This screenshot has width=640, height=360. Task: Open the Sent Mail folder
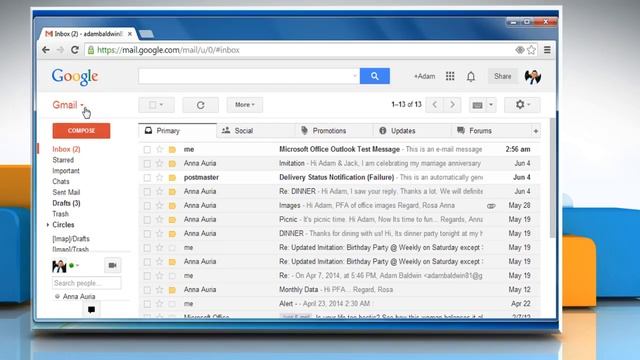tap(66, 192)
